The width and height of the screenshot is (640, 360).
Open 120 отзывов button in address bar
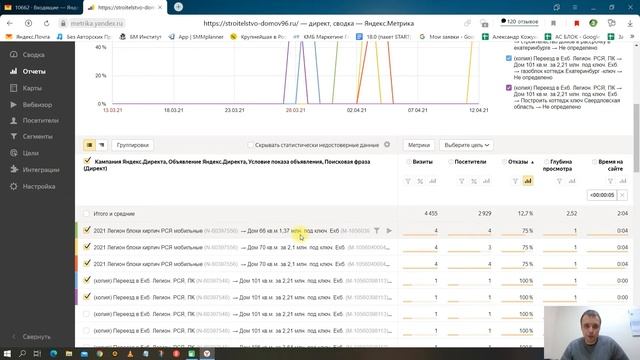tap(520, 22)
